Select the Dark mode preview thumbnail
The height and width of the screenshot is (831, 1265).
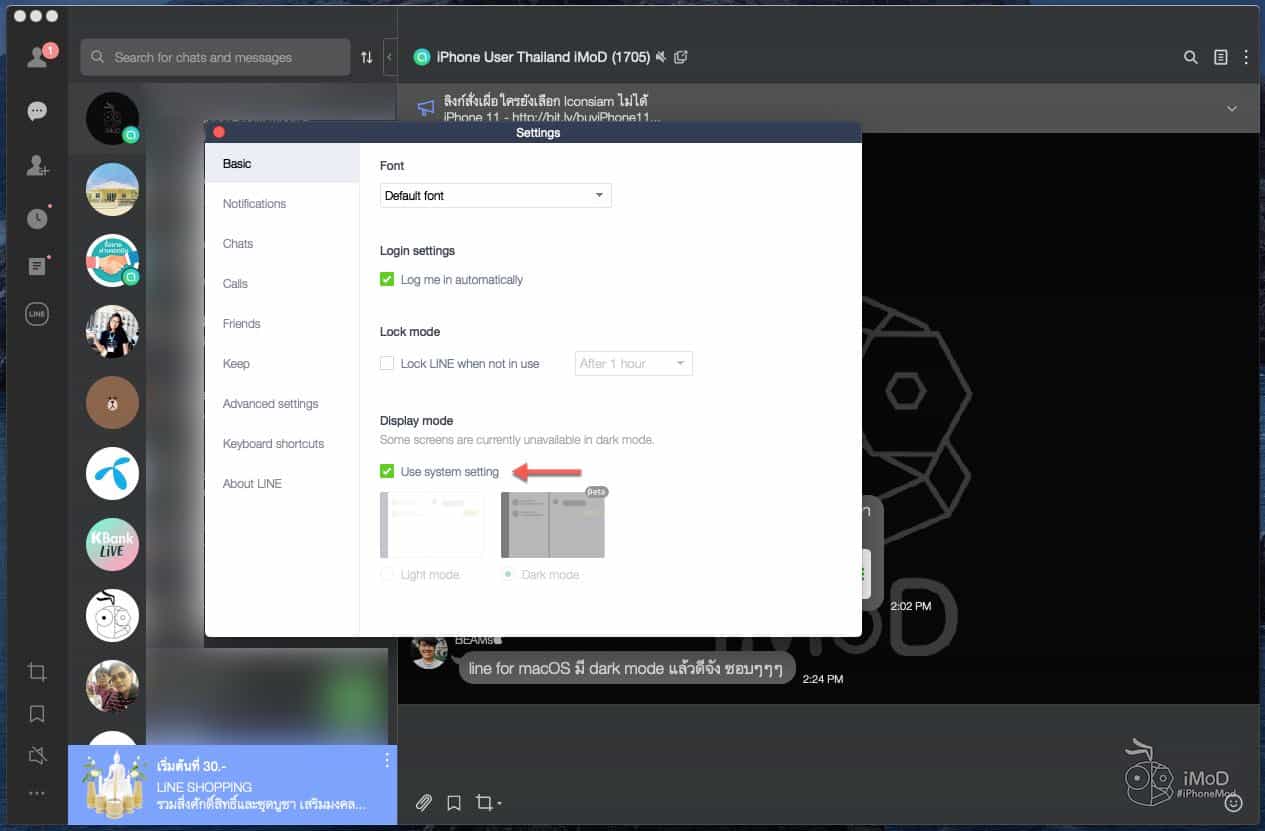pyautogui.click(x=552, y=525)
